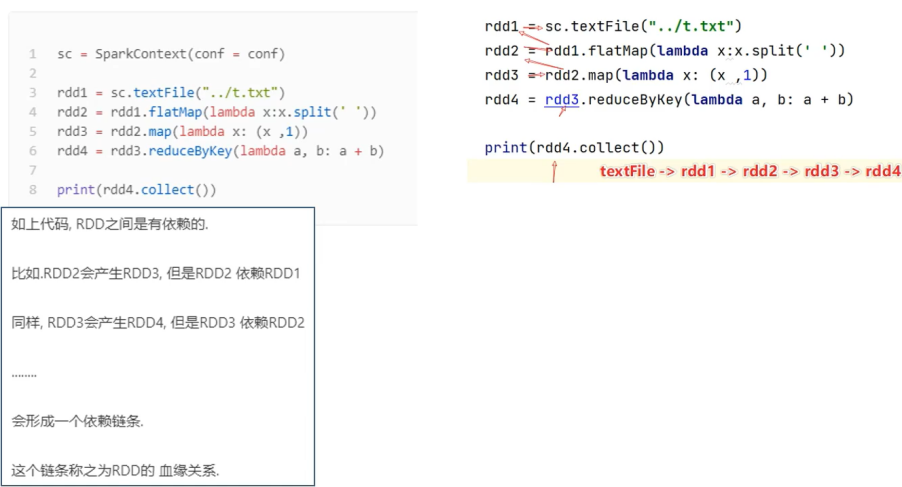The width and height of the screenshot is (902, 487).
Task: Click line number 8 in the left gutter
Action: (x=33, y=190)
